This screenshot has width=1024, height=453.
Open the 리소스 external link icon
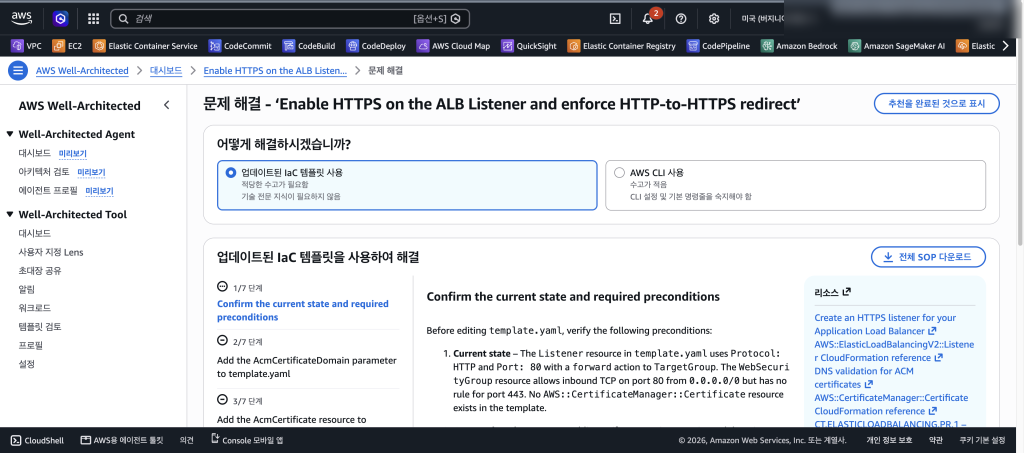tap(846, 292)
